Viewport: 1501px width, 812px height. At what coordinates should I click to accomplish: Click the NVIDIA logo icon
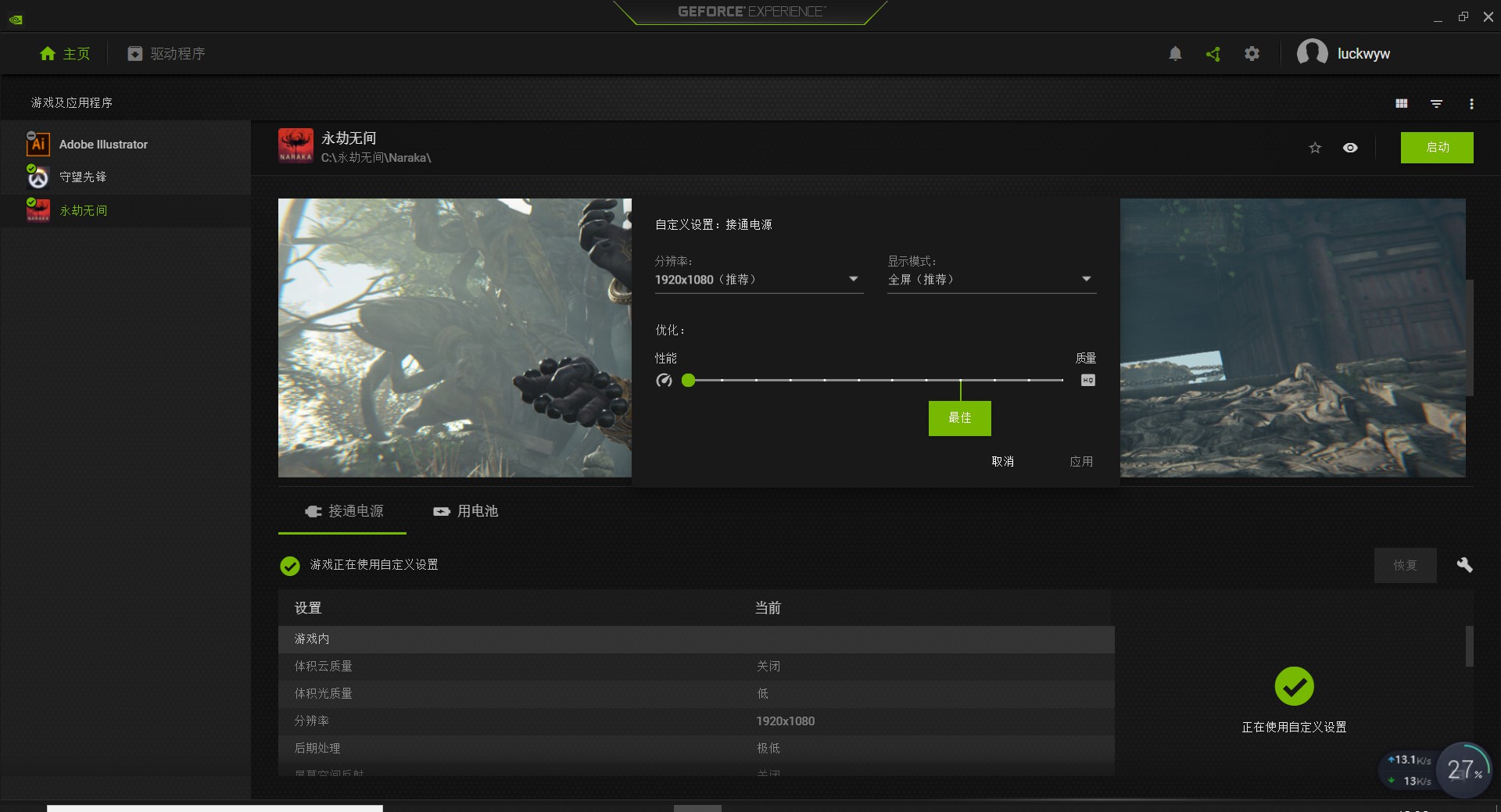click(16, 20)
